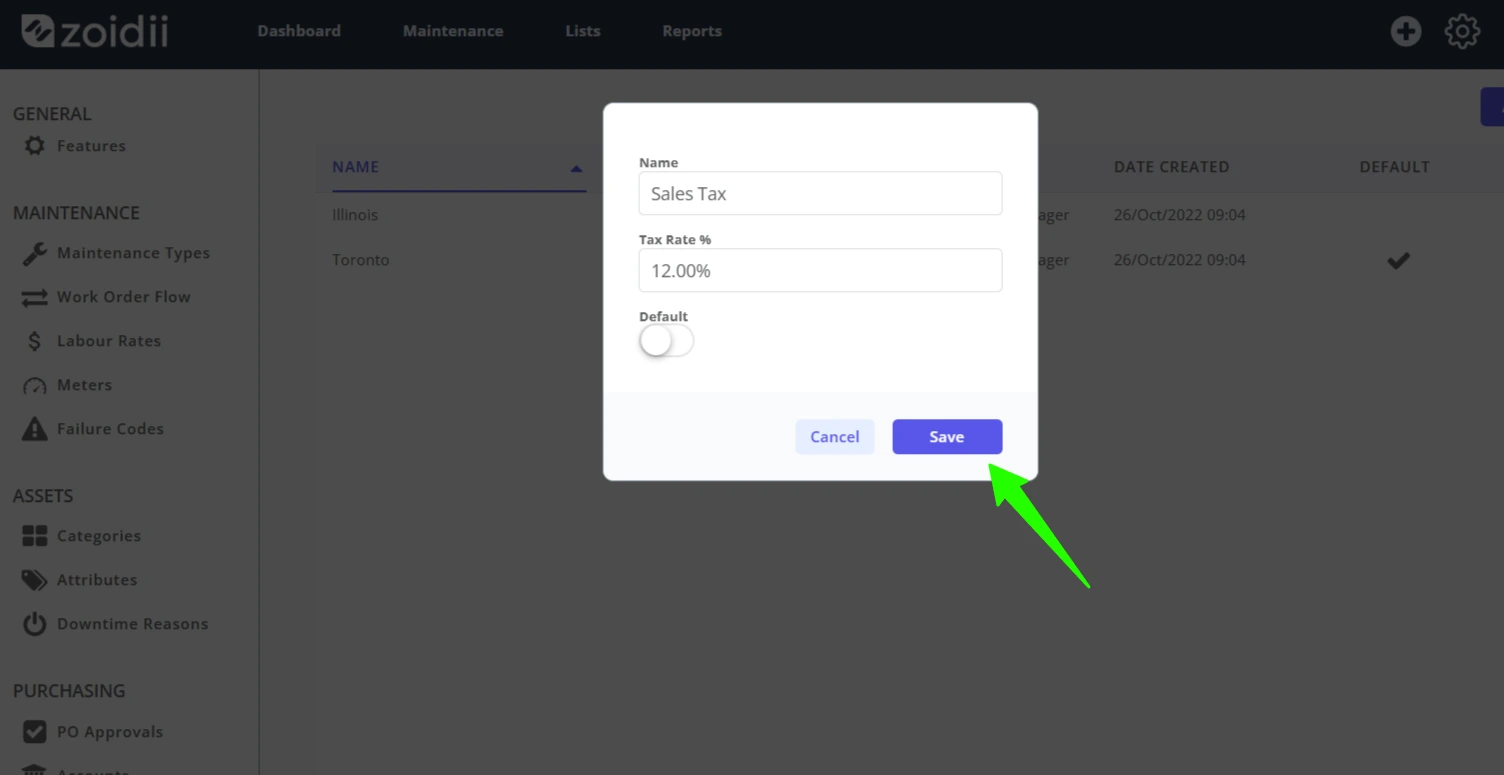The width and height of the screenshot is (1504, 775).
Task: Open the Maintenance menu
Action: click(453, 31)
